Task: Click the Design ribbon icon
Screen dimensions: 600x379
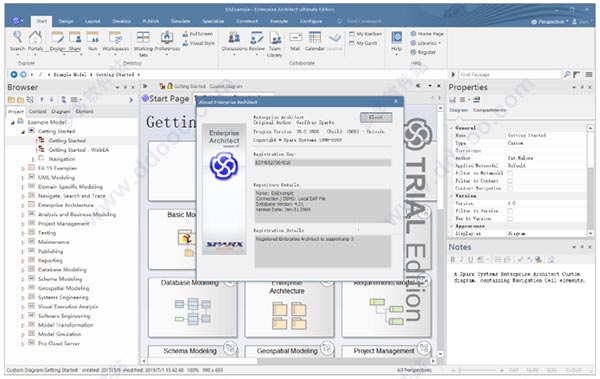Action: [57, 41]
